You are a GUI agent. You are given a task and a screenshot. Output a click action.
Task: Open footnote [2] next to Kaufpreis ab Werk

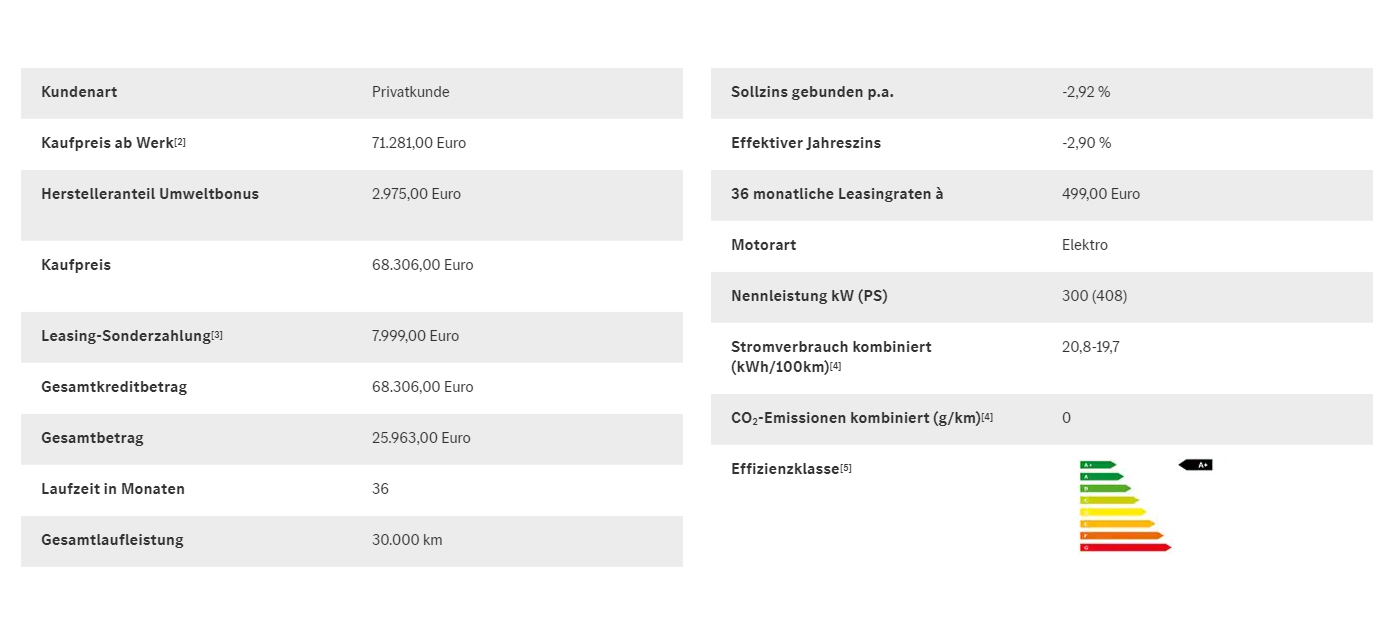point(180,141)
